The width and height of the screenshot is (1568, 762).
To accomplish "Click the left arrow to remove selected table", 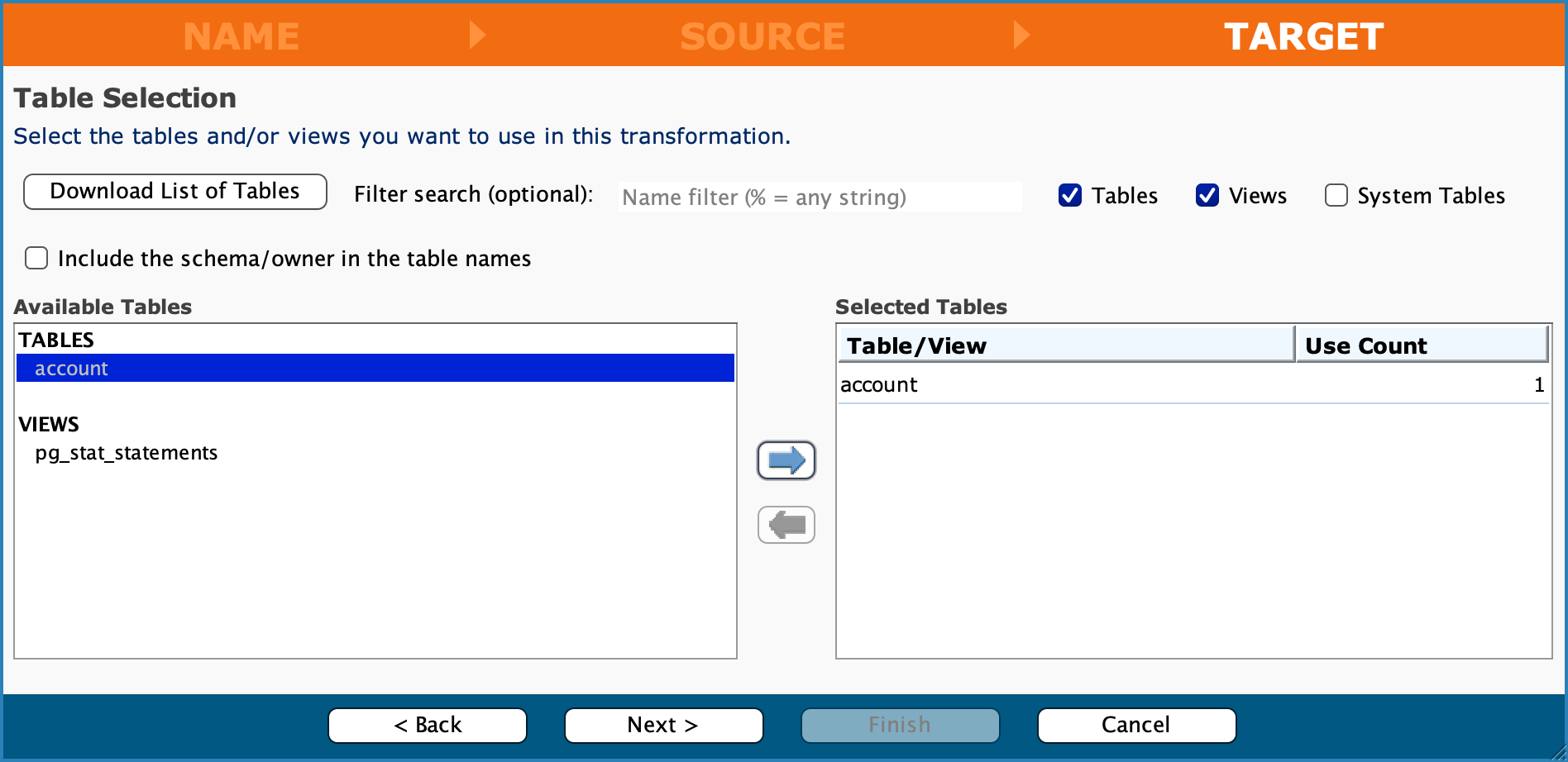I will tap(785, 524).
